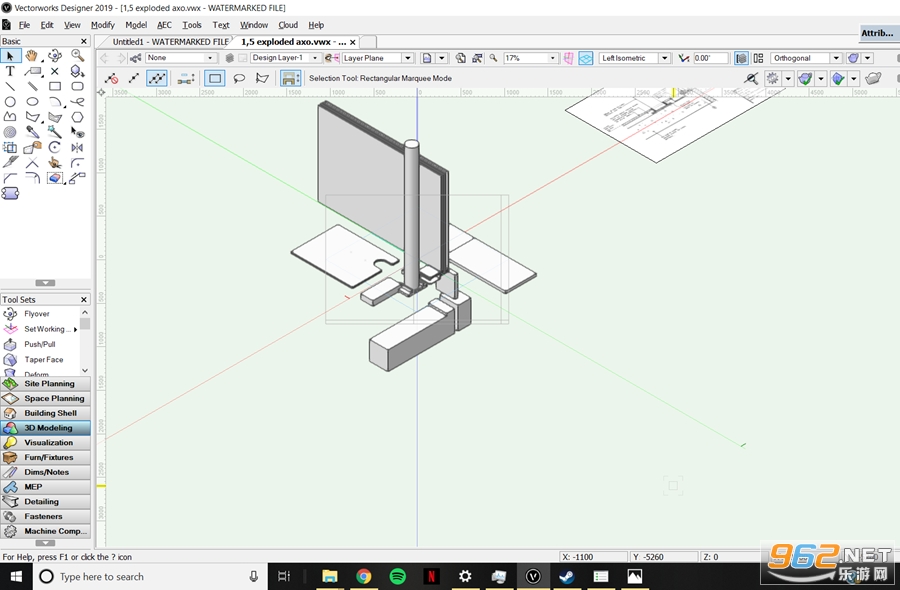
Task: Select the Clip eraser tool
Action: 55,178
